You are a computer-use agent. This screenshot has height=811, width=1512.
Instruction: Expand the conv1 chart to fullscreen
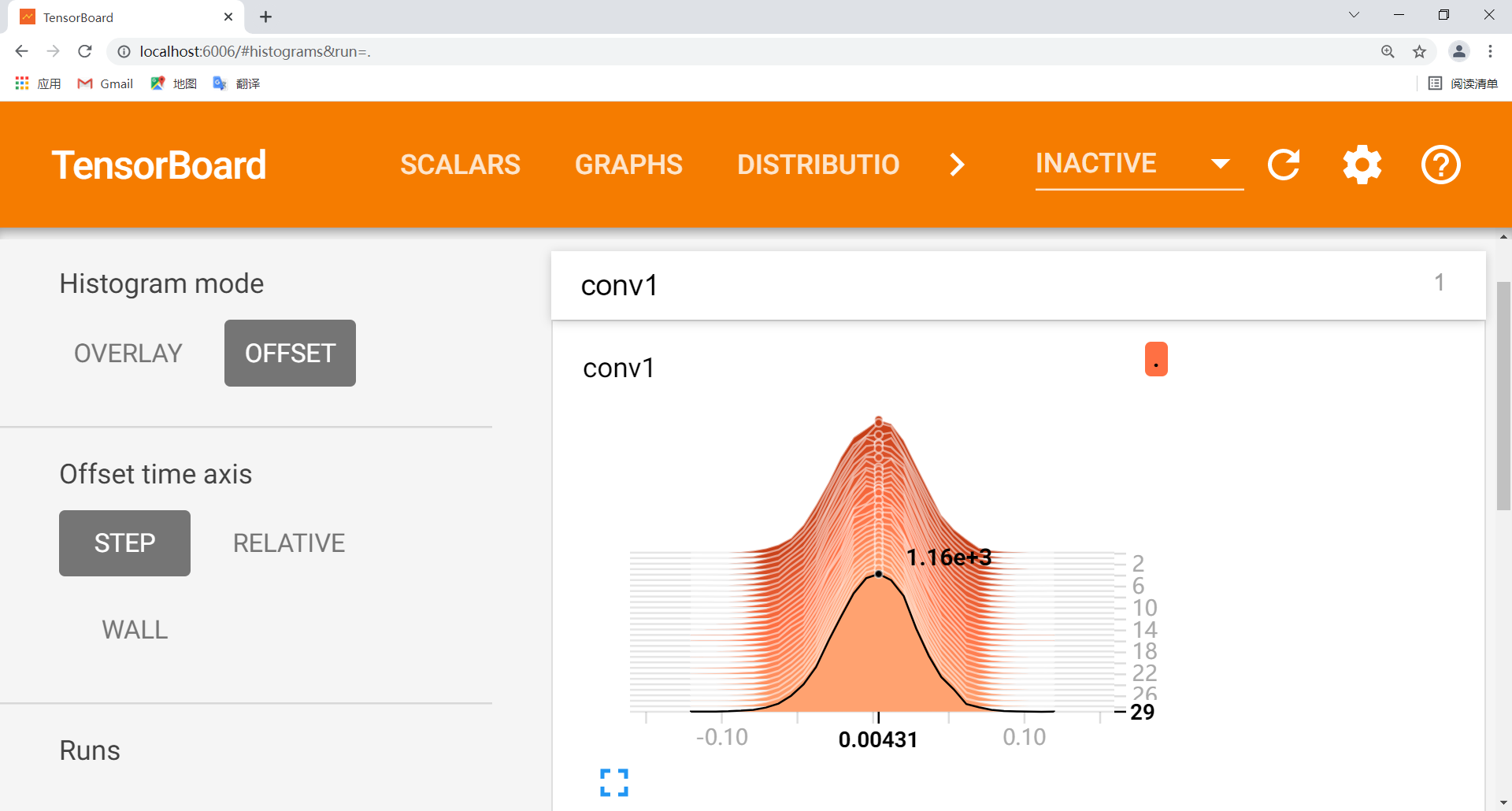pos(613,782)
